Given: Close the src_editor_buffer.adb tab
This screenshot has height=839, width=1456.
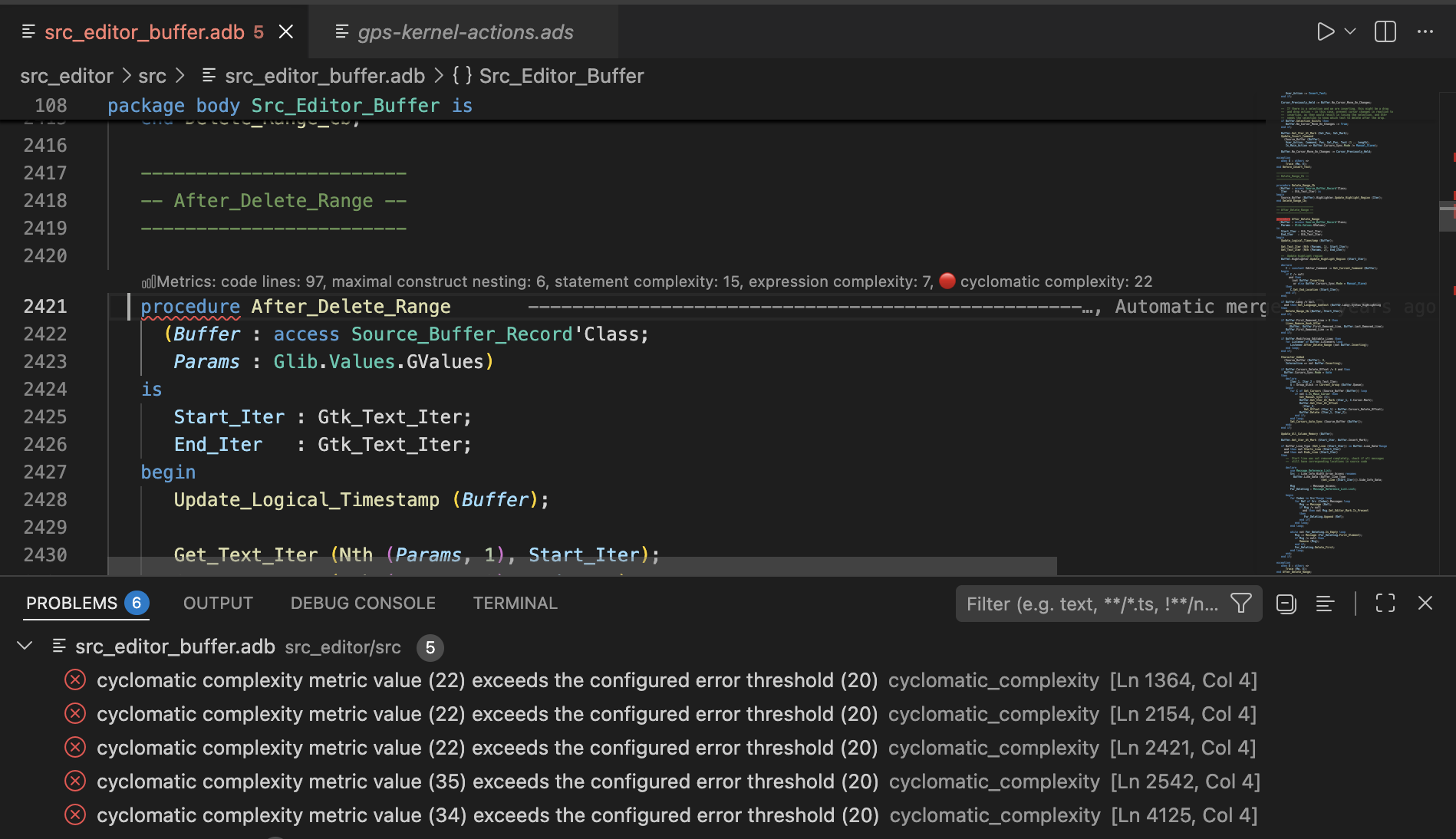Looking at the screenshot, I should (286, 32).
